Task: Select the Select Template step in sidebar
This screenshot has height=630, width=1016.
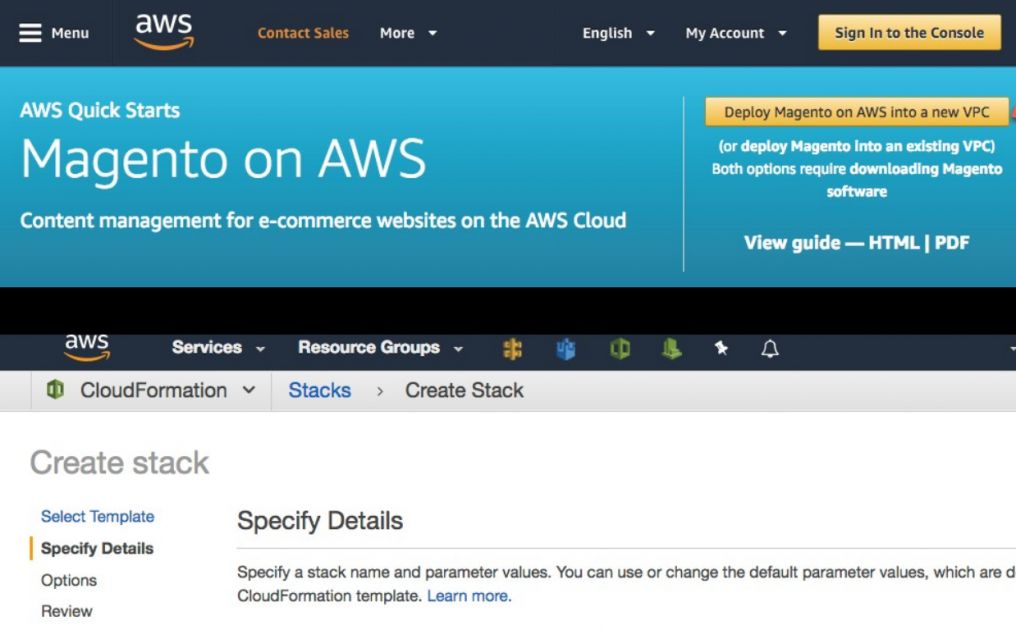Action: point(97,516)
